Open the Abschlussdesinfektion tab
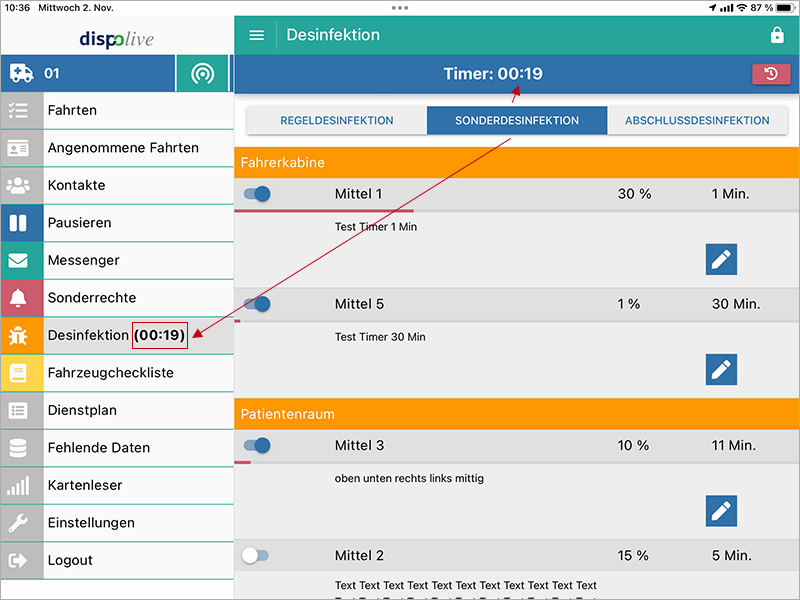This screenshot has width=800, height=600. click(x=697, y=120)
